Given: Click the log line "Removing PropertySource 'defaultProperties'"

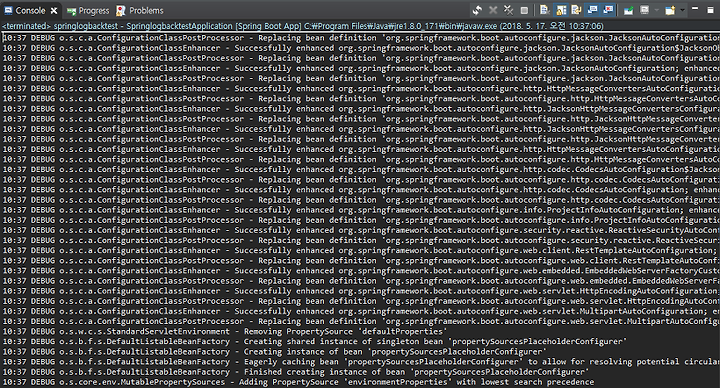Looking at the screenshot, I should coord(225,332).
